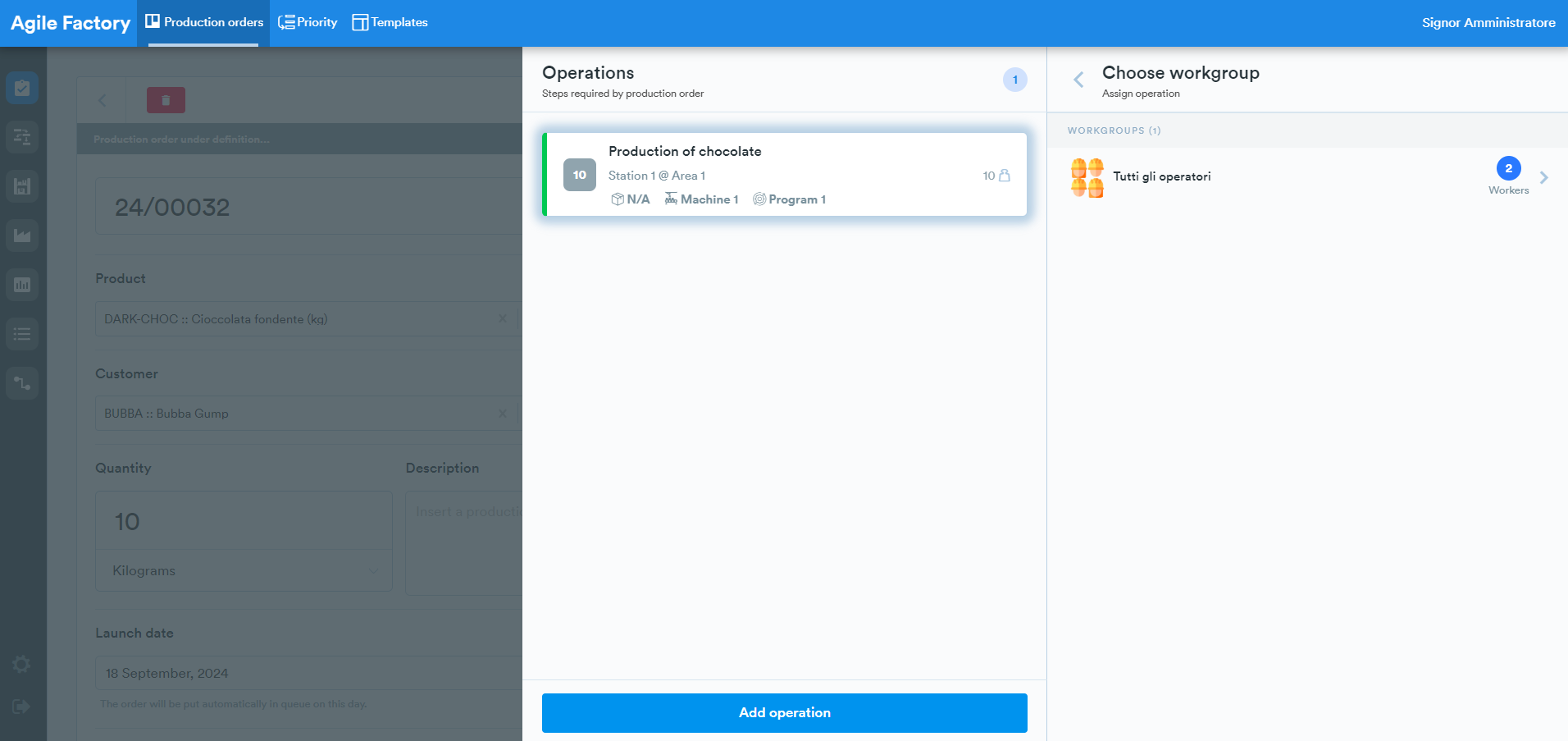Switch to the Templates tab

click(390, 23)
